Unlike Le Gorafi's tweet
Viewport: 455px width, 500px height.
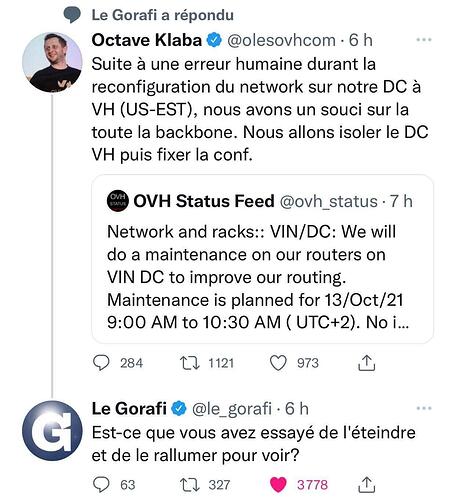click(x=278, y=485)
